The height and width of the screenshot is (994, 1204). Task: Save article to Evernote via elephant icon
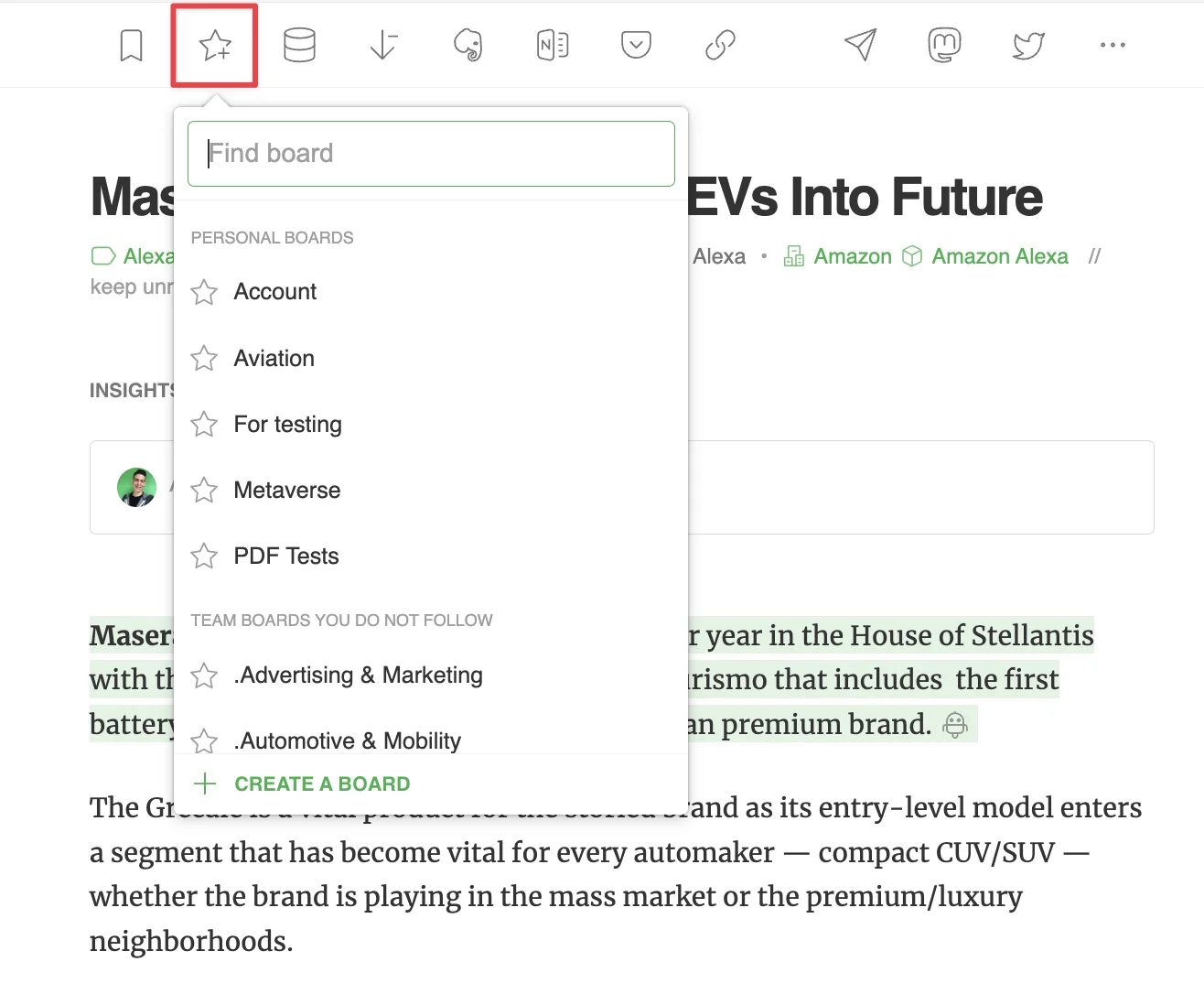click(468, 45)
